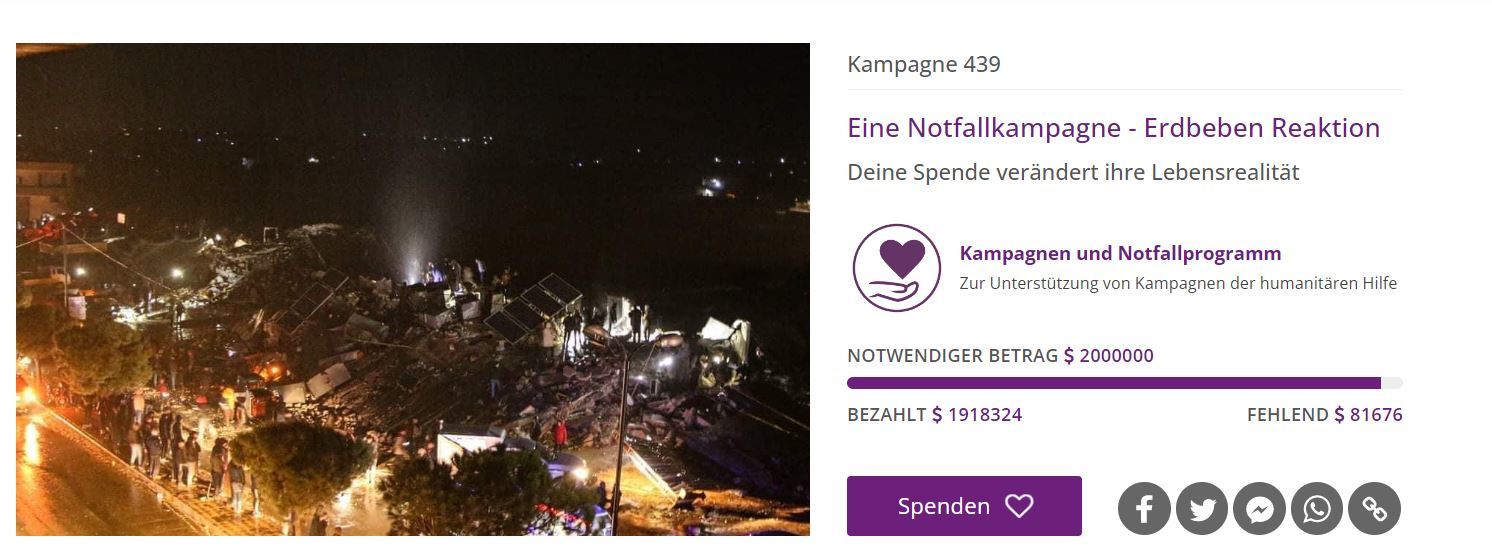Share via Messenger icon
Viewport: 1492px width, 558px height.
click(x=1260, y=509)
